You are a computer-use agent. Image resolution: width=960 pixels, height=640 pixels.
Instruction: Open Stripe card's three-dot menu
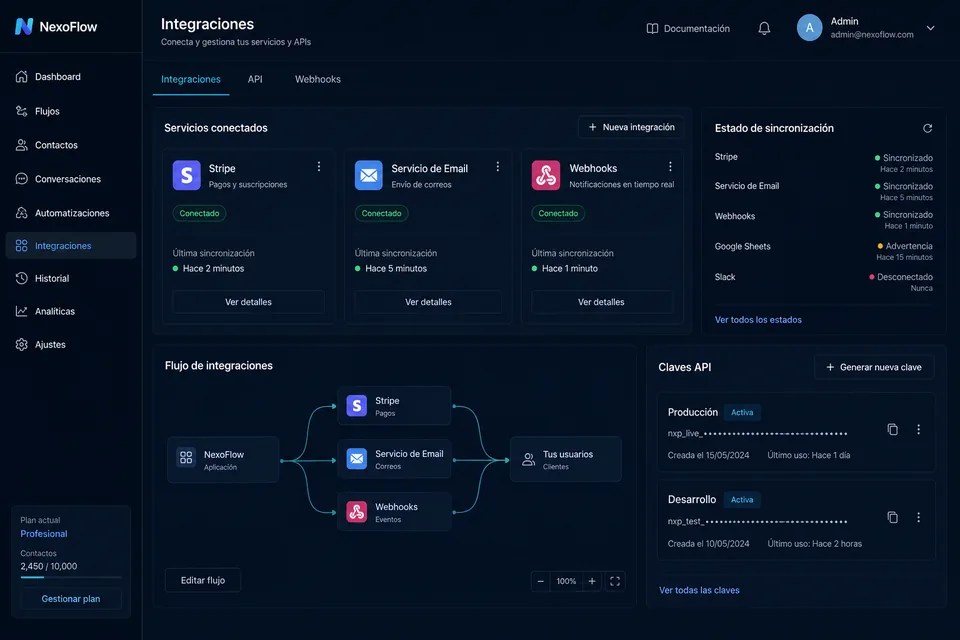coord(319,167)
